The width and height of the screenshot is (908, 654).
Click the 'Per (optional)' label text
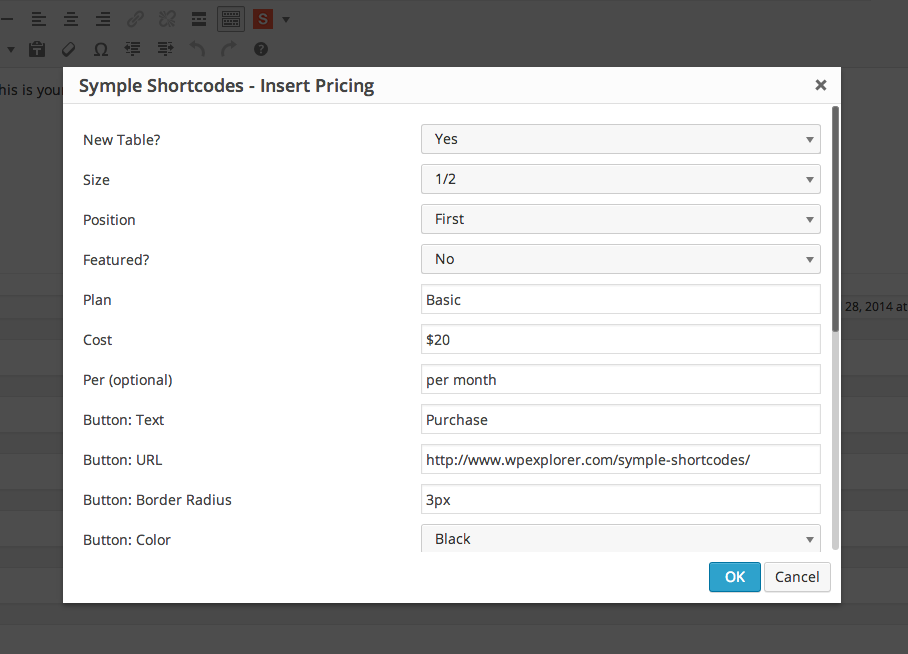[127, 380]
